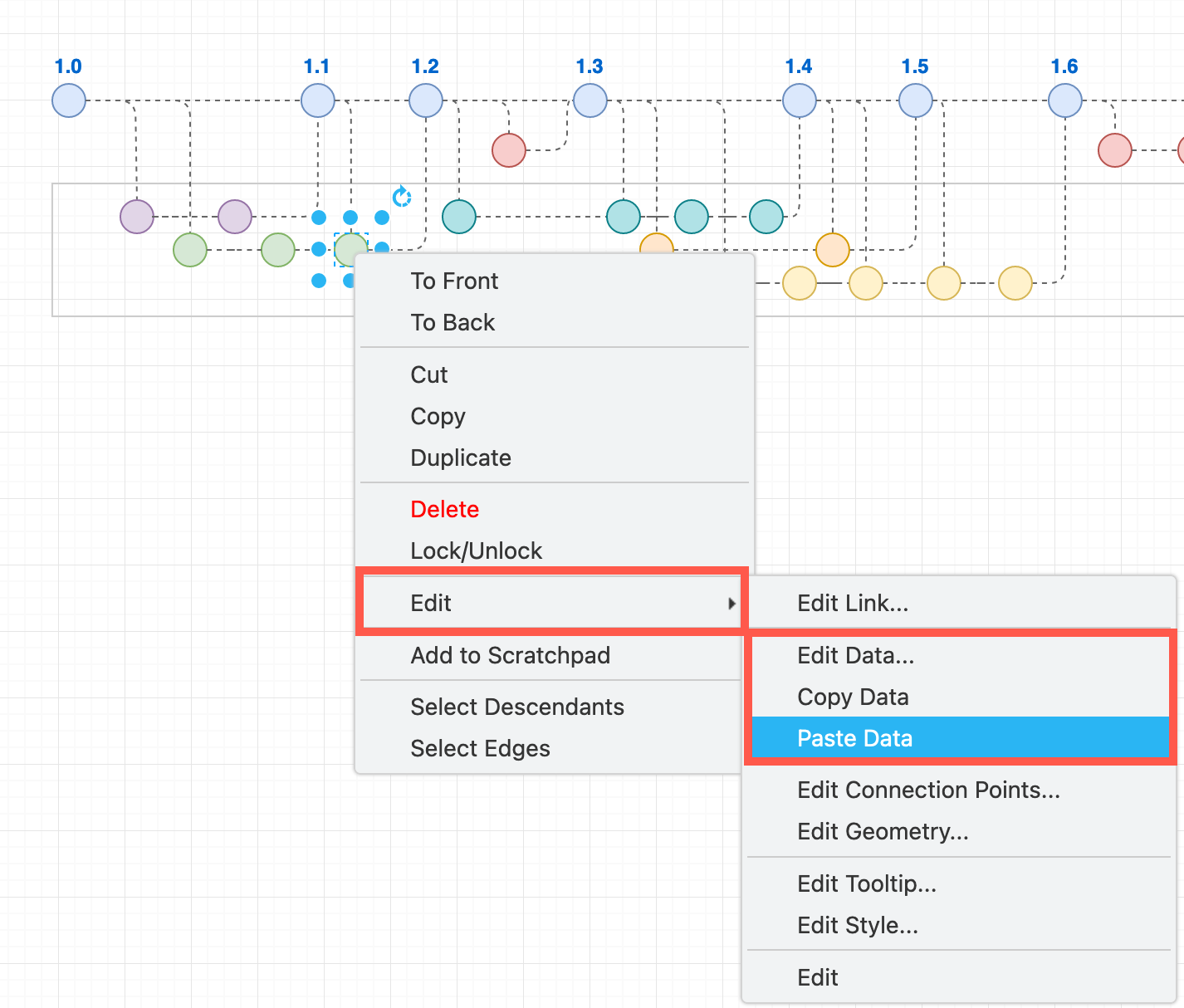Click the rotate handle above the selected node
This screenshot has height=1008, width=1184.
pyautogui.click(x=400, y=197)
